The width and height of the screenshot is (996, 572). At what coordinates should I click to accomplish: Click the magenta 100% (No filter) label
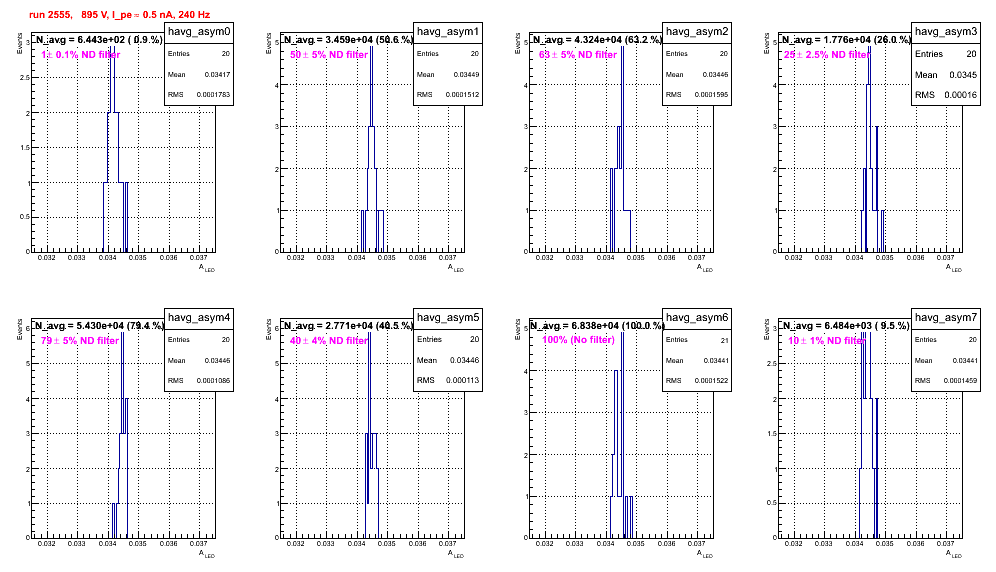click(579, 340)
